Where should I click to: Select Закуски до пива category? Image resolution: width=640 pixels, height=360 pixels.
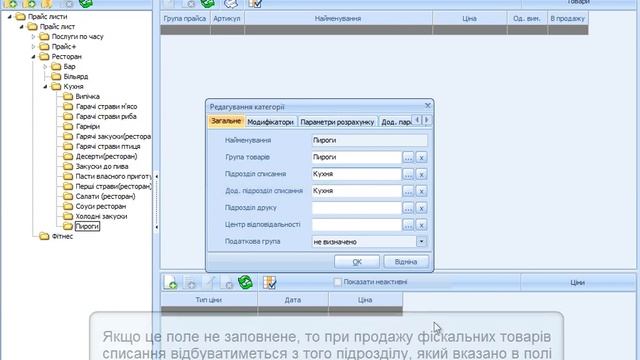(102, 167)
